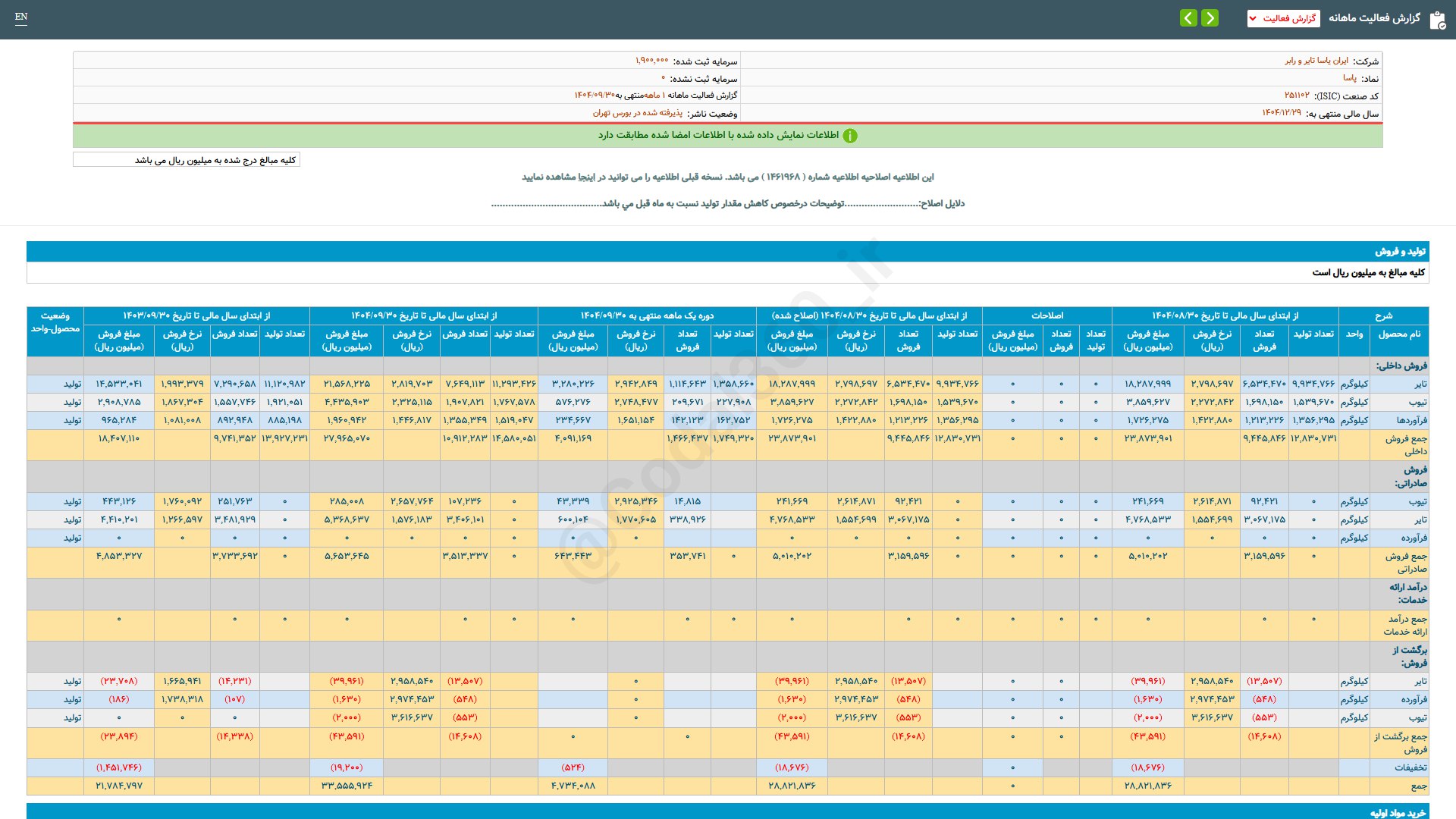Click the تولید و فروش section header
1456x819 pixels.
[x=1400, y=251]
